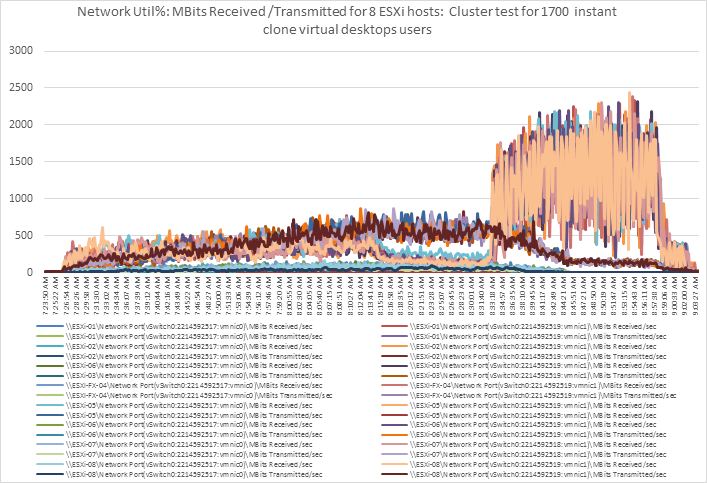The width and height of the screenshot is (707, 483).
Task: Select legend entry ESXi-FX-04 vmnic0 MBits Received/sec
Action: coord(179,386)
